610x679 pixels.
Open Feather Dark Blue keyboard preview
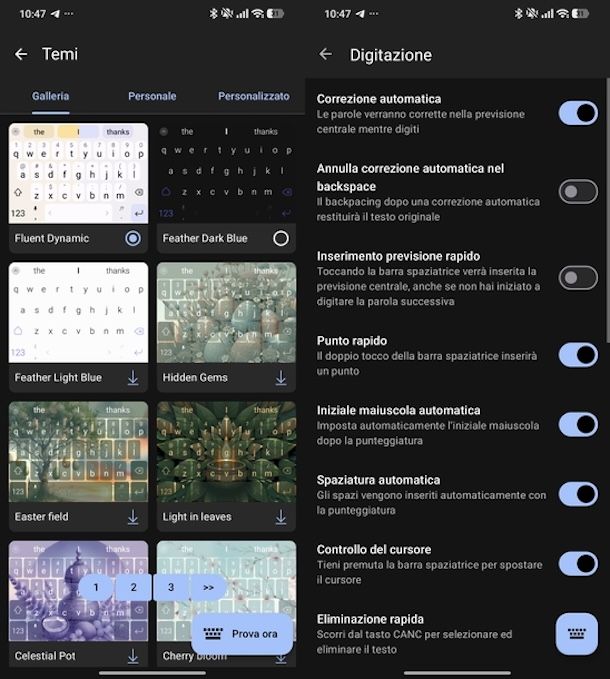click(226, 174)
